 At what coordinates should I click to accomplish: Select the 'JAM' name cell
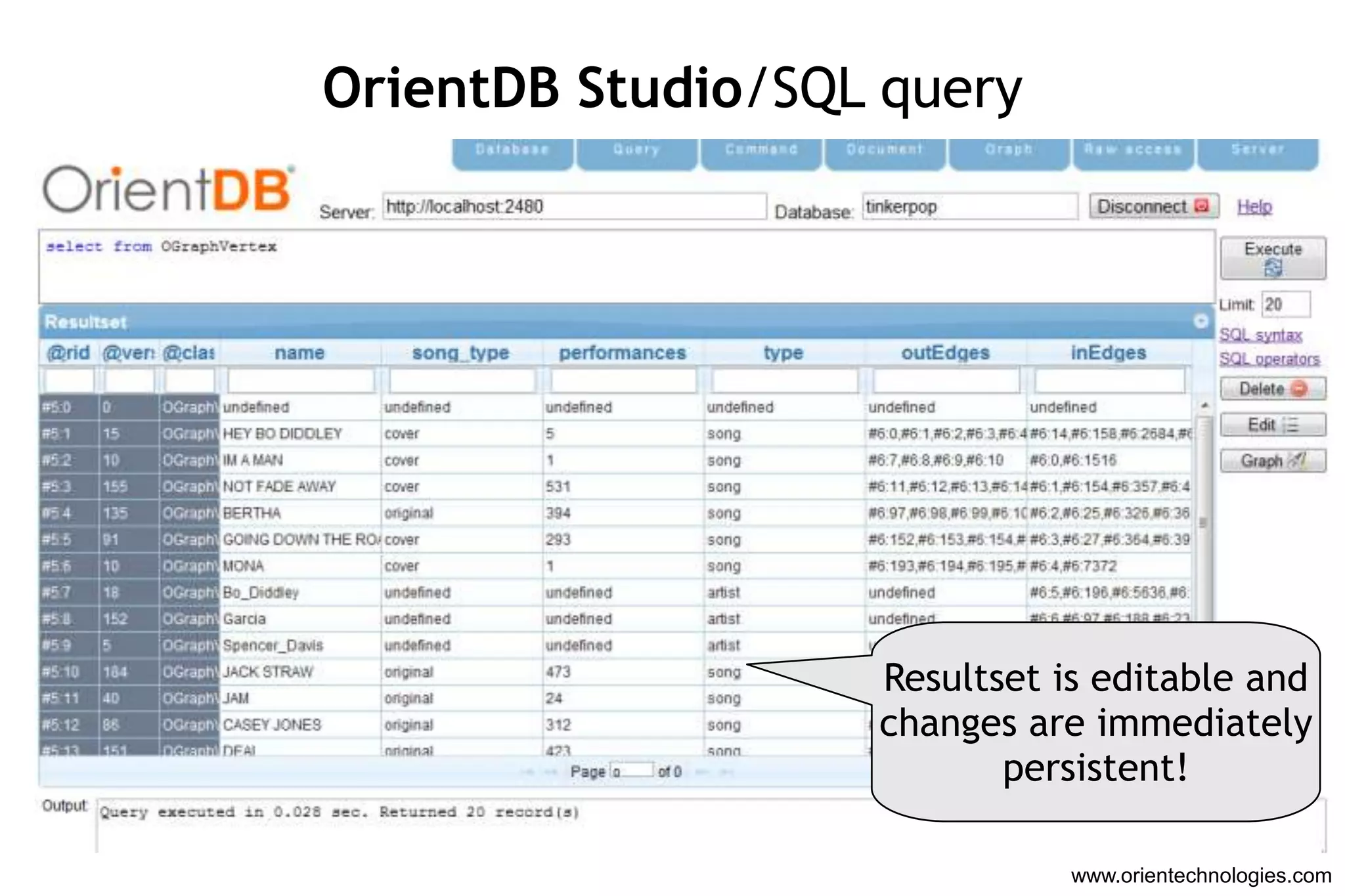[x=300, y=698]
